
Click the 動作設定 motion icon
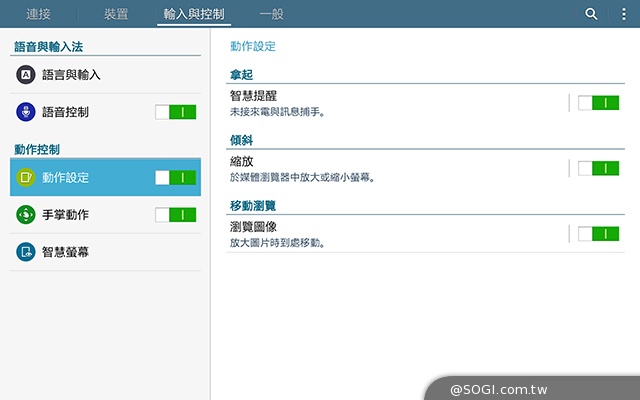click(26, 178)
